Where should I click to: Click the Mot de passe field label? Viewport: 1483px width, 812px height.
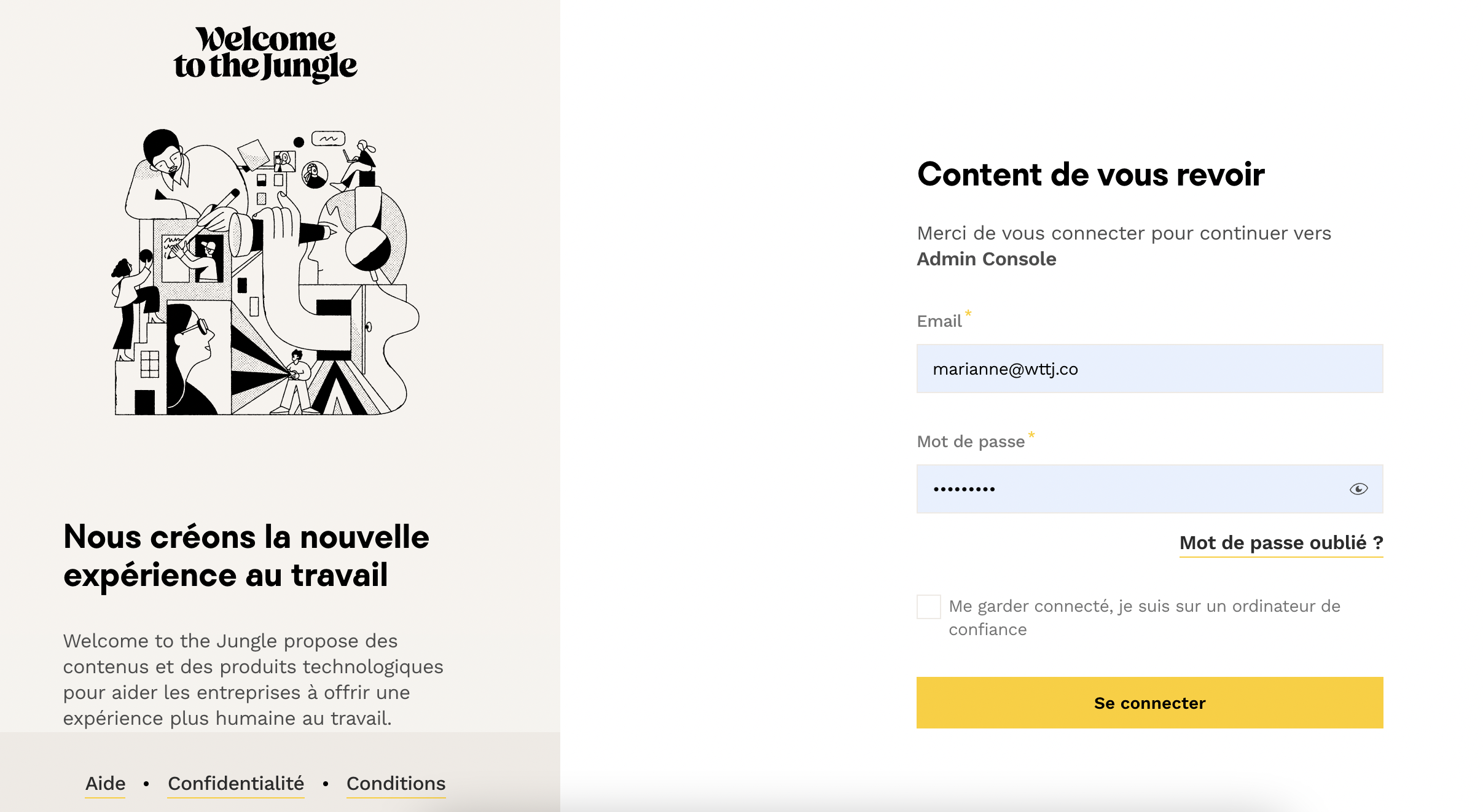coord(970,442)
